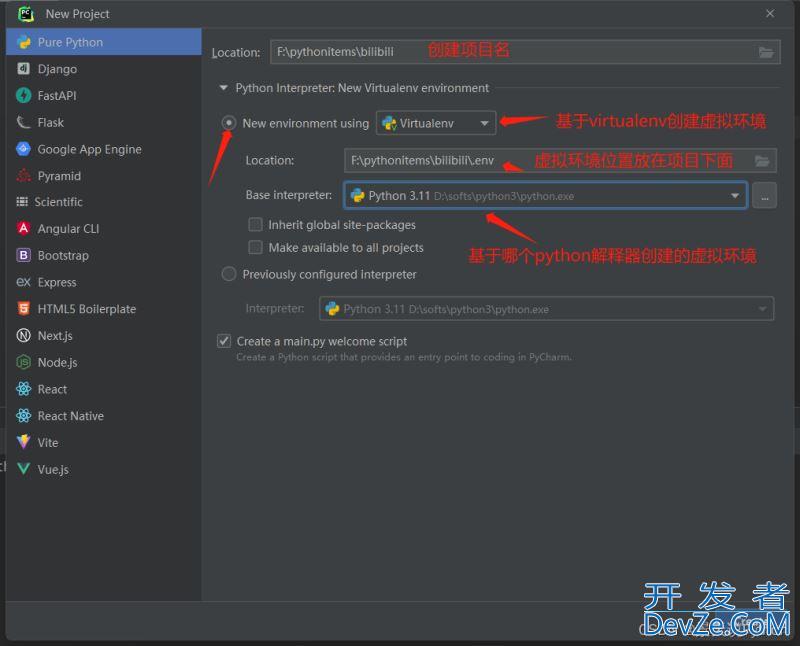Browse folder for virtualenv Location

point(762,161)
